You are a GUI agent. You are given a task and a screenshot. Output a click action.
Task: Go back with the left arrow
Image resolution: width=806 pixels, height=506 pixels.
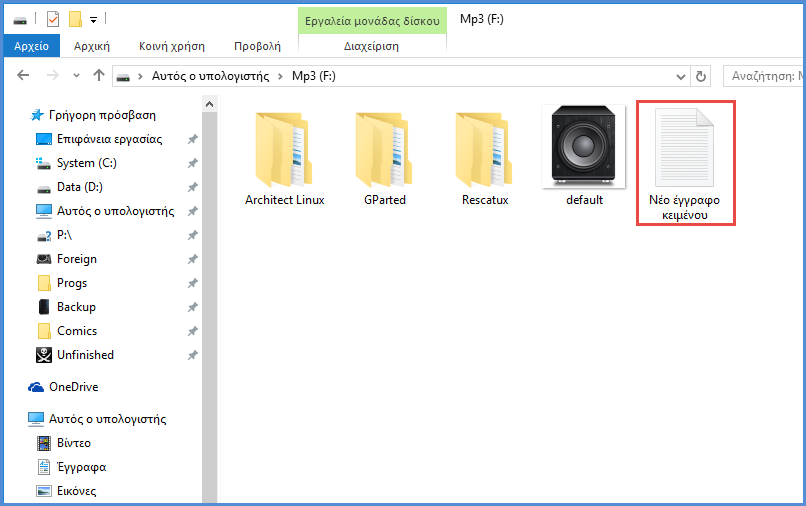[x=23, y=76]
